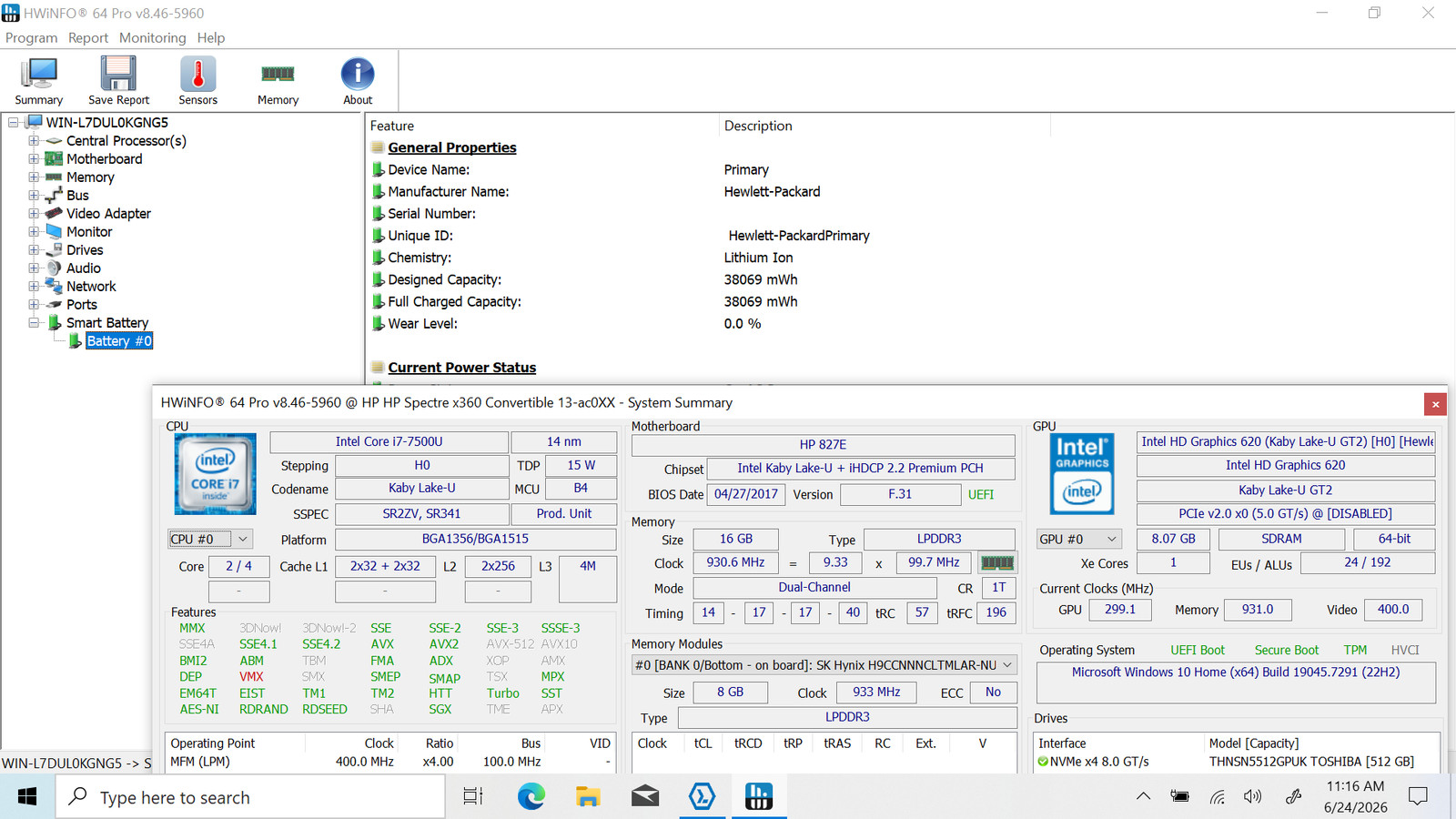Open the Sensors thermometer icon
The width and height of the screenshot is (1456, 819).
197,81
